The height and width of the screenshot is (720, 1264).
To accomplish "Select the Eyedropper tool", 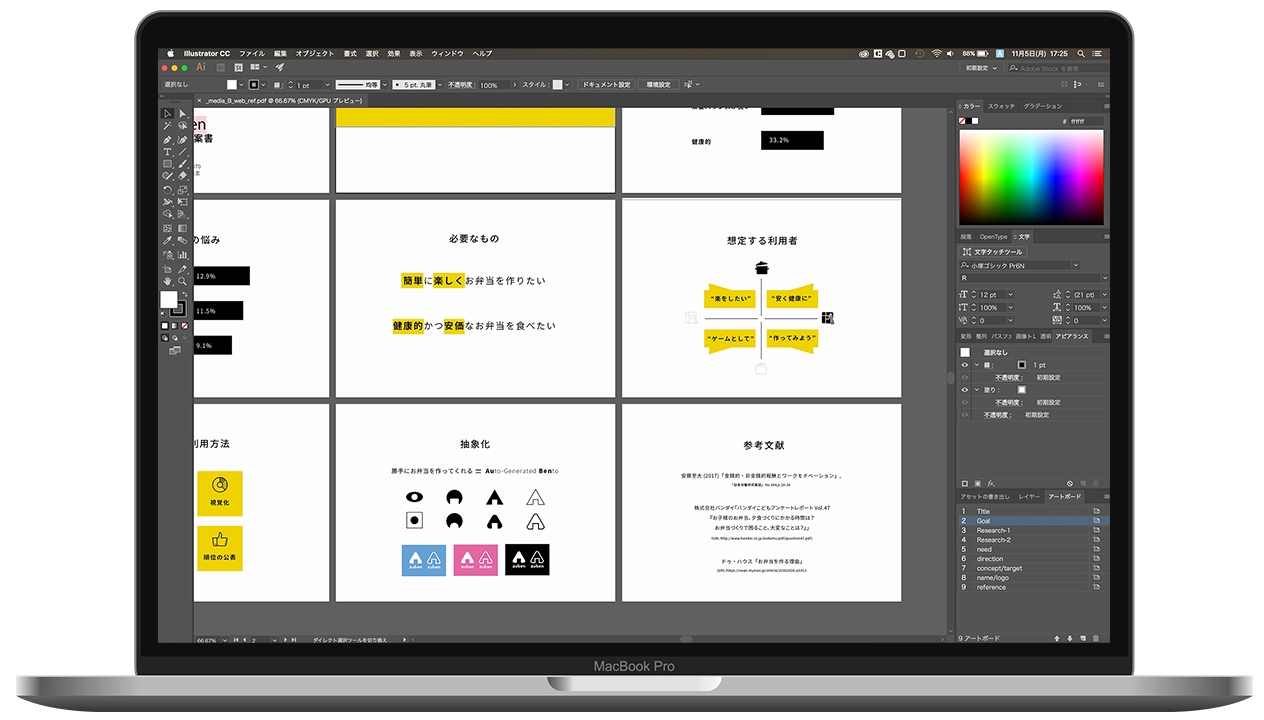I will [x=168, y=240].
